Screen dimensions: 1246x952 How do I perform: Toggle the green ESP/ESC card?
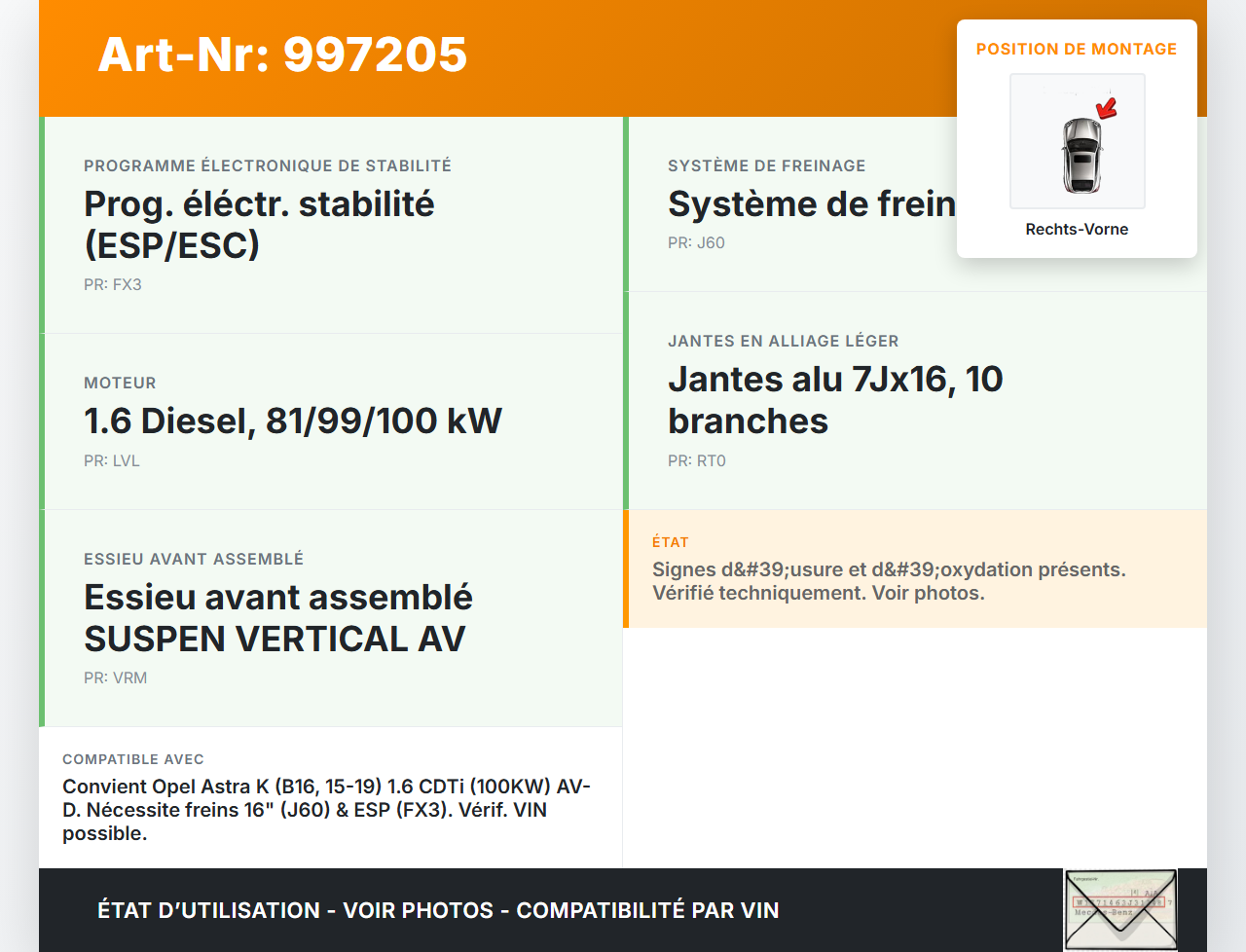(x=331, y=224)
